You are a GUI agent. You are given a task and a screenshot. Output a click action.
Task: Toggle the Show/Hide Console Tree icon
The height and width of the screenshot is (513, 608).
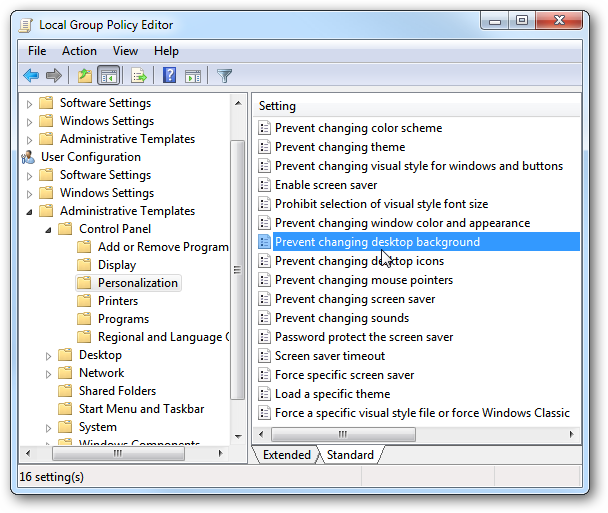click(109, 75)
